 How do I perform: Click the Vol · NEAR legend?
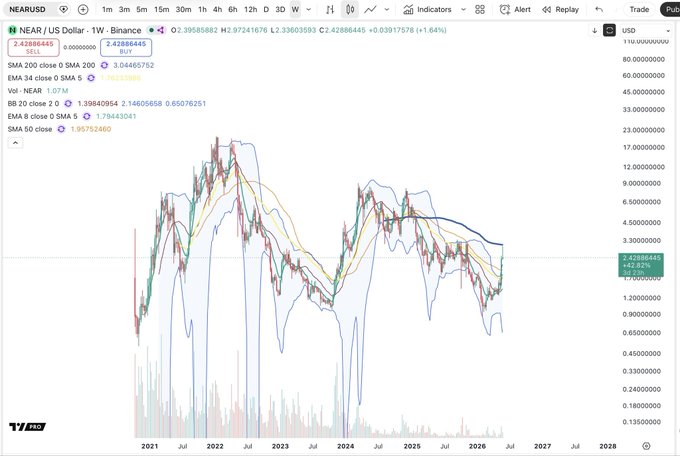click(x=25, y=91)
